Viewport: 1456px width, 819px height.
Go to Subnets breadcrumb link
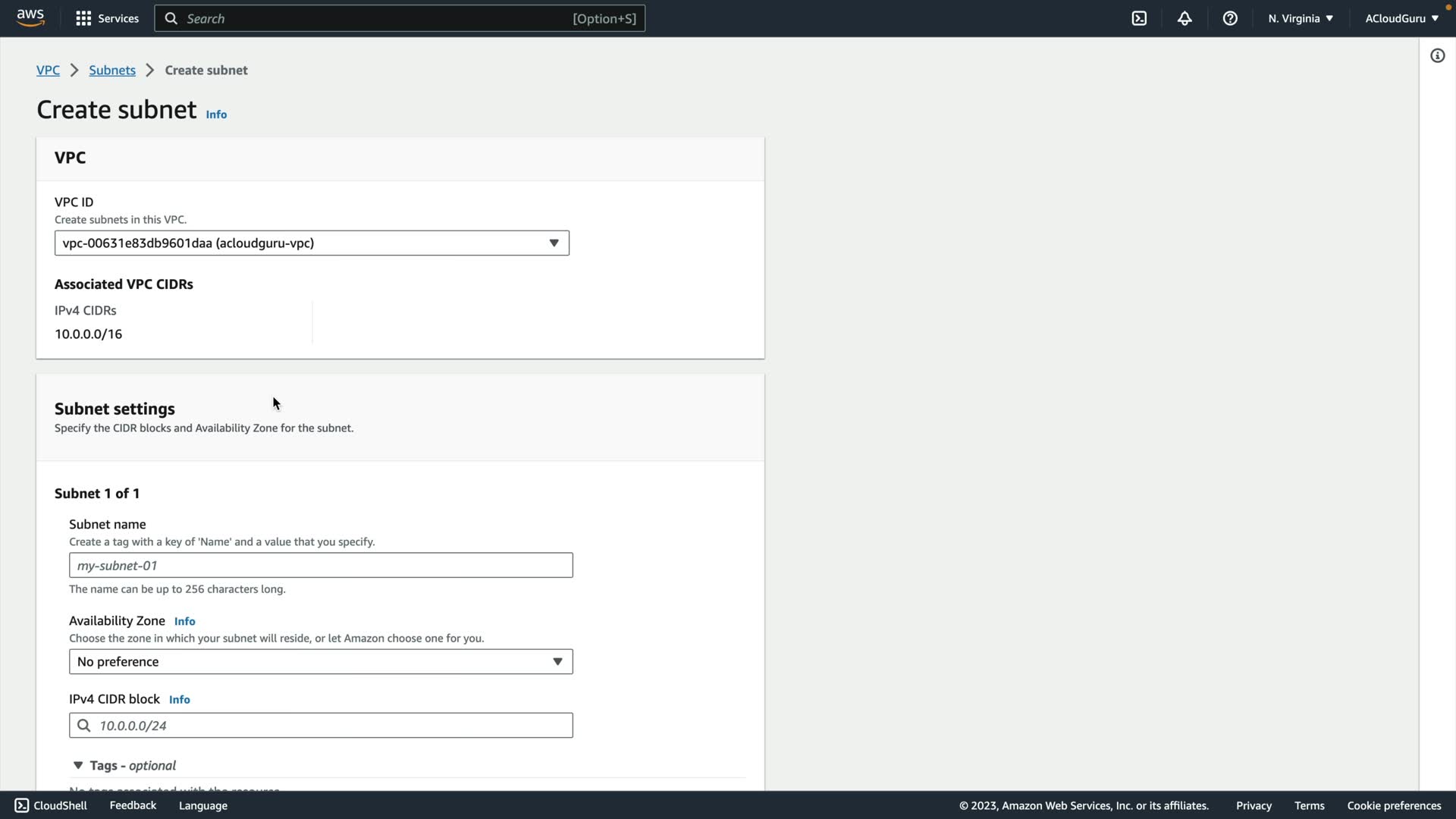click(112, 70)
